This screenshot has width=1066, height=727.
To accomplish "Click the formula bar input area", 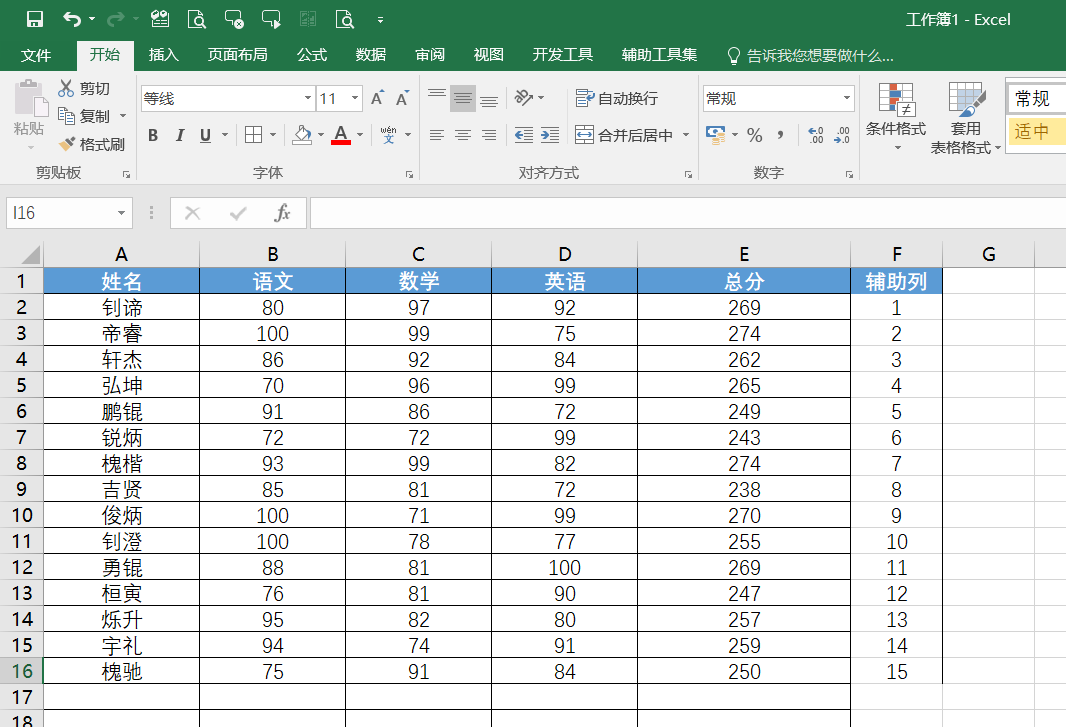I will tap(688, 213).
